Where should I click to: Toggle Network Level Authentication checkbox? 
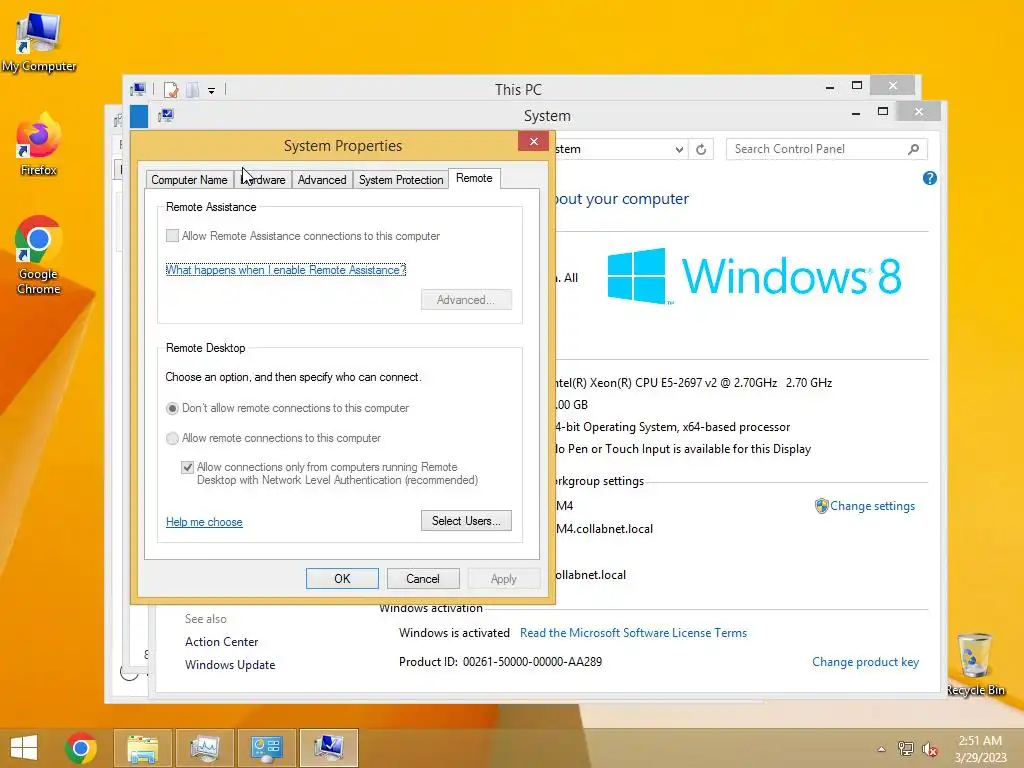(187, 467)
